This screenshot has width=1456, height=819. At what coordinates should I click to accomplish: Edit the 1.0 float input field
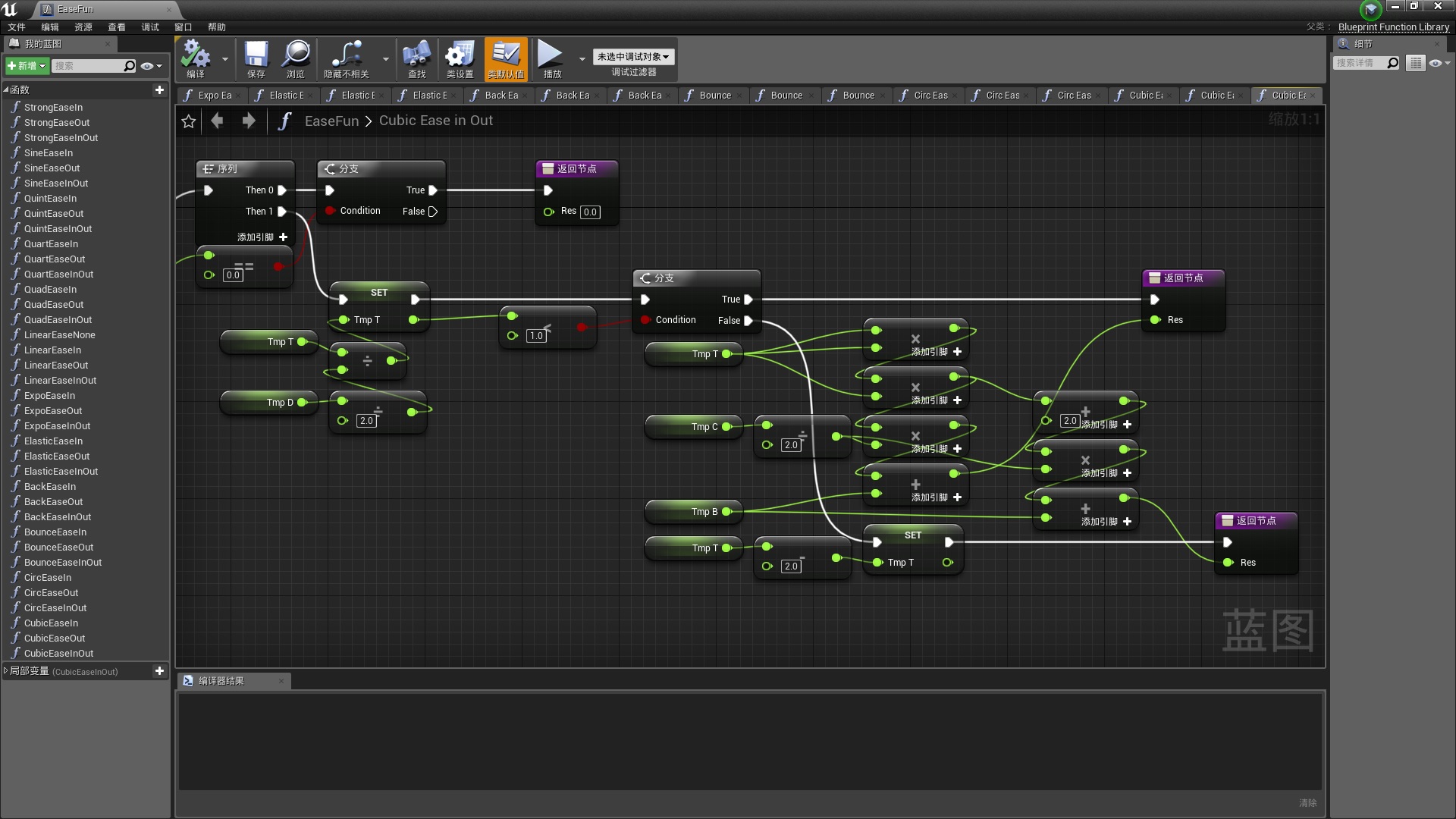coord(536,335)
